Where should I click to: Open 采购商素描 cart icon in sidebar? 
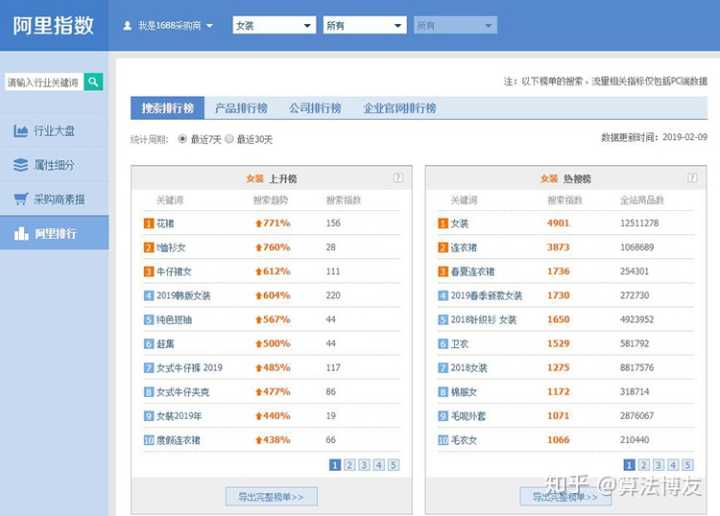(x=21, y=199)
